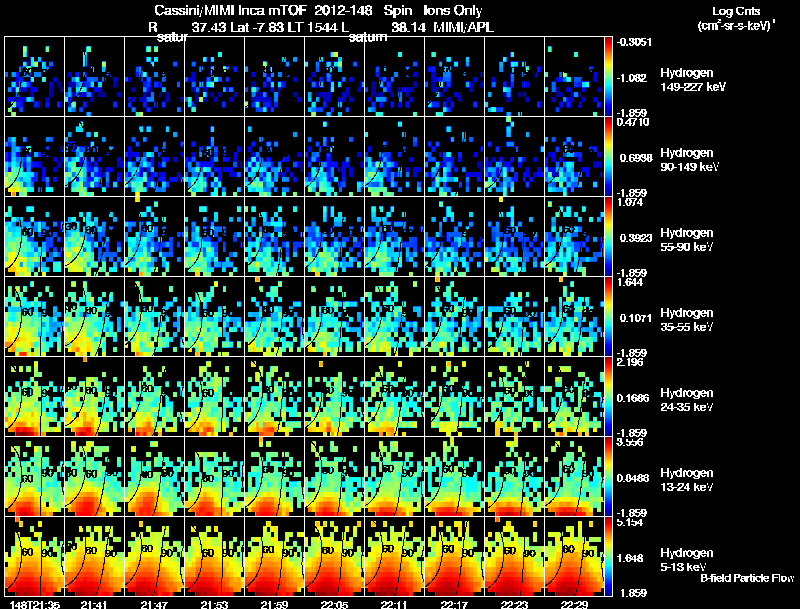Click the title "Cassini/MIMI Inca mTOF 2012-148"
Screen dimensions: 800x609
coord(263,11)
